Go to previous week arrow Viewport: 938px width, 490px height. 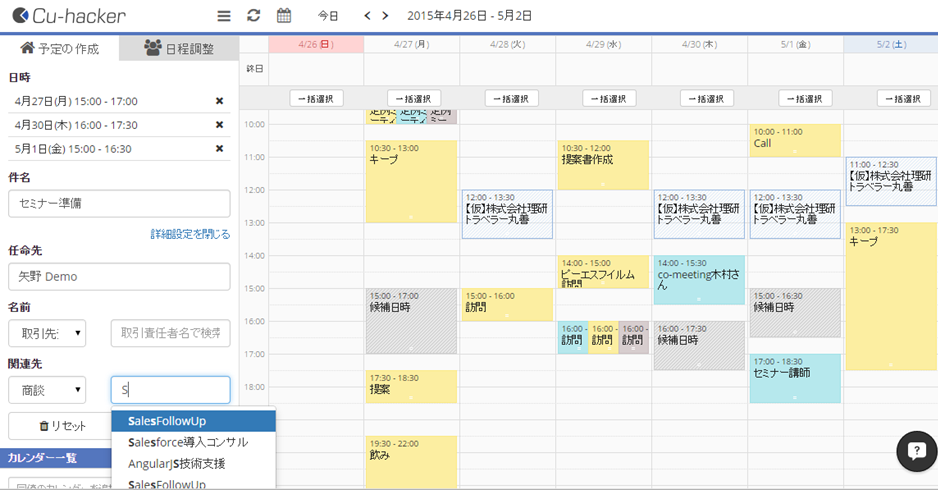click(x=367, y=16)
